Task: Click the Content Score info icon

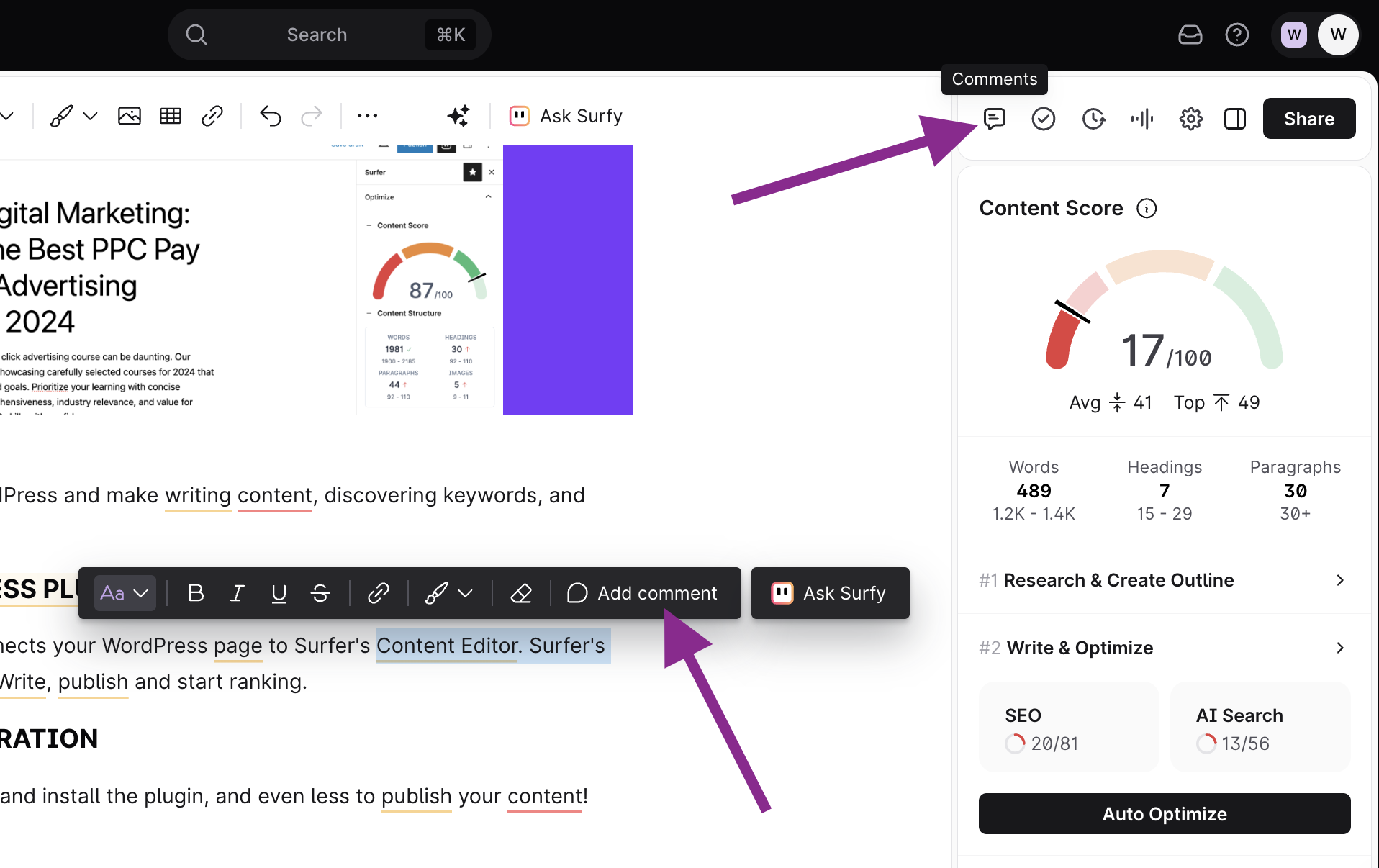Action: pyautogui.click(x=1147, y=208)
